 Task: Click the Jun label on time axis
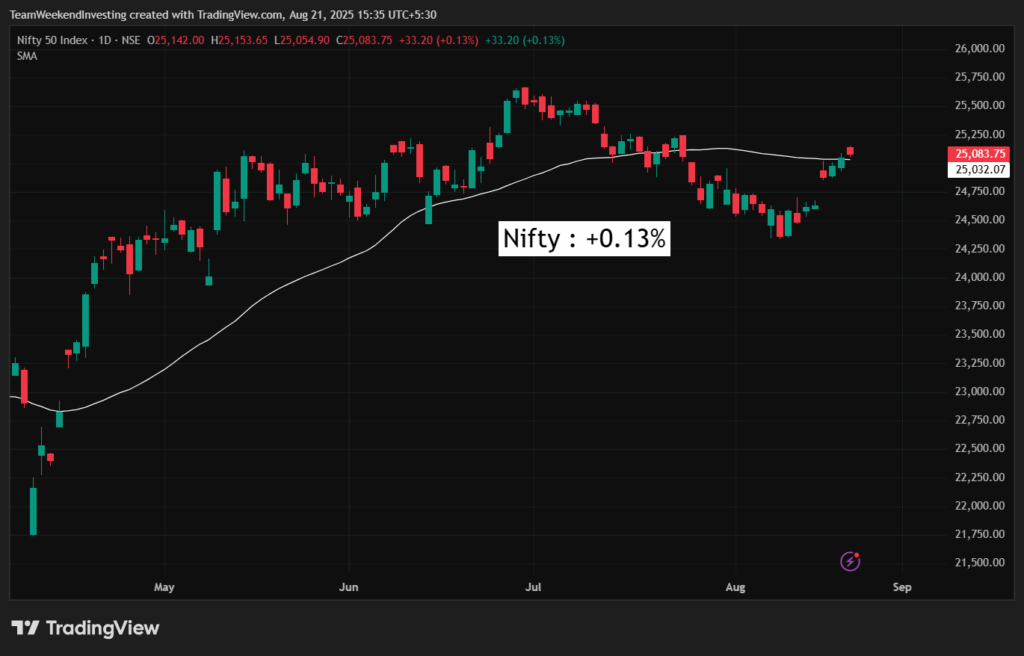point(349,587)
